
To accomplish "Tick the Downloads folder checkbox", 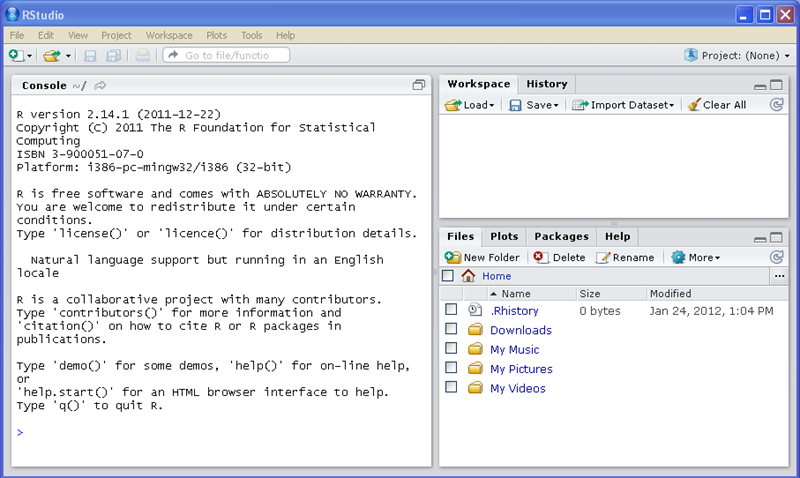I will pyautogui.click(x=451, y=330).
